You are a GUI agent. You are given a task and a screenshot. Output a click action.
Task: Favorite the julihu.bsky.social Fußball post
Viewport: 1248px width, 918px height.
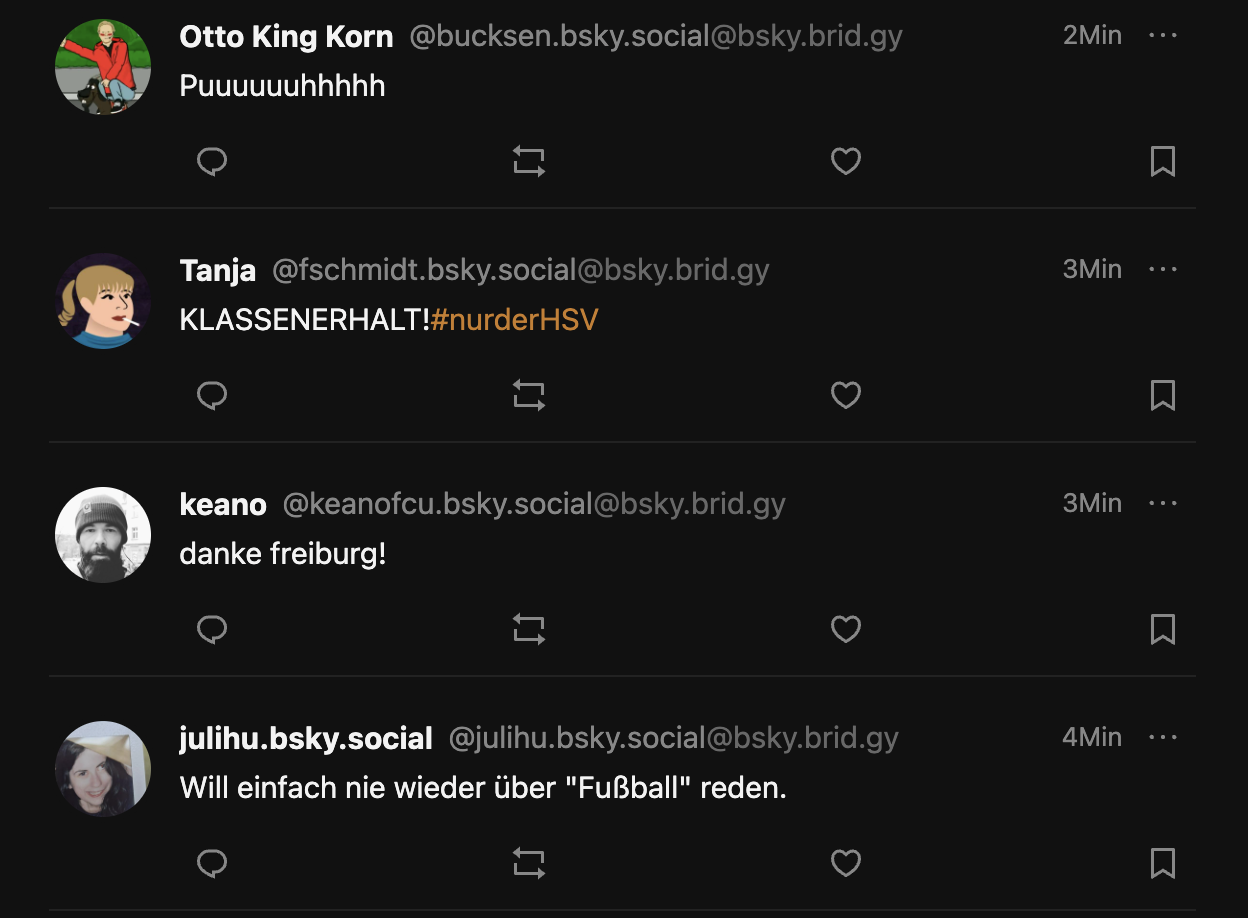[846, 863]
